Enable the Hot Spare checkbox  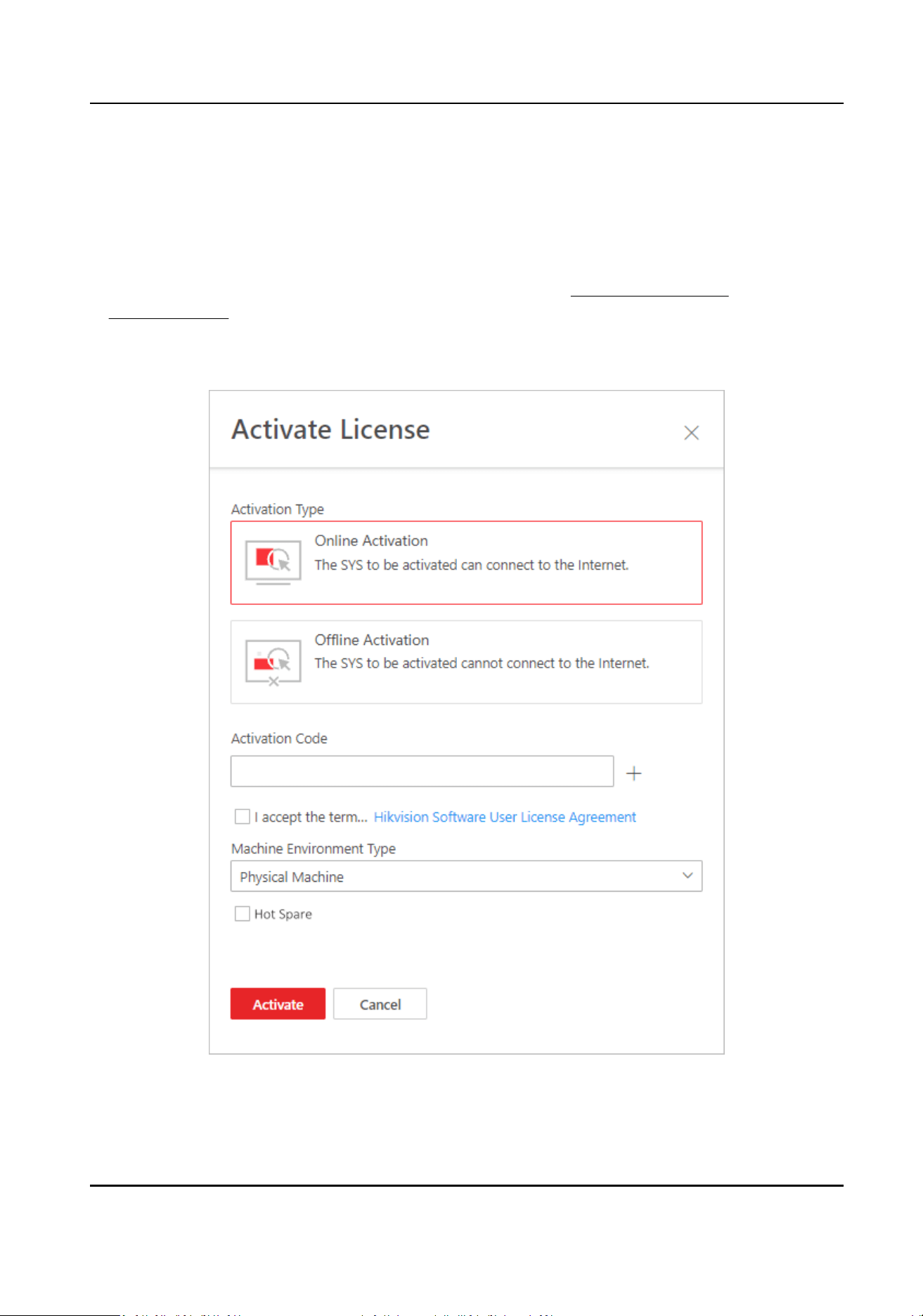click(243, 913)
